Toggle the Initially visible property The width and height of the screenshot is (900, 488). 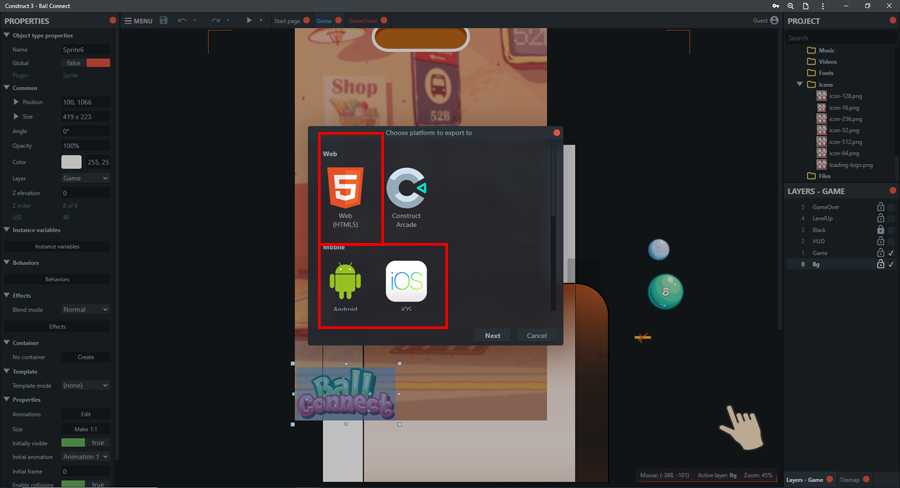click(x=85, y=443)
